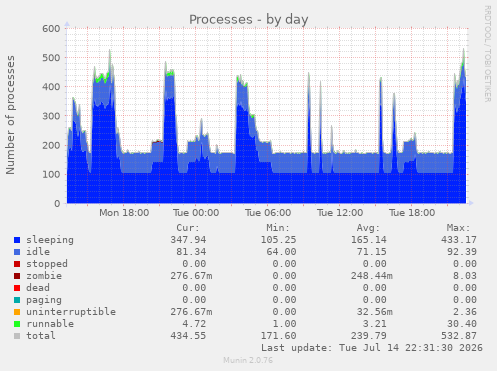Image resolution: width=497 pixels, height=371 pixels.
Task: Click the 'Number of processes' axis label
Action: coord(11,115)
